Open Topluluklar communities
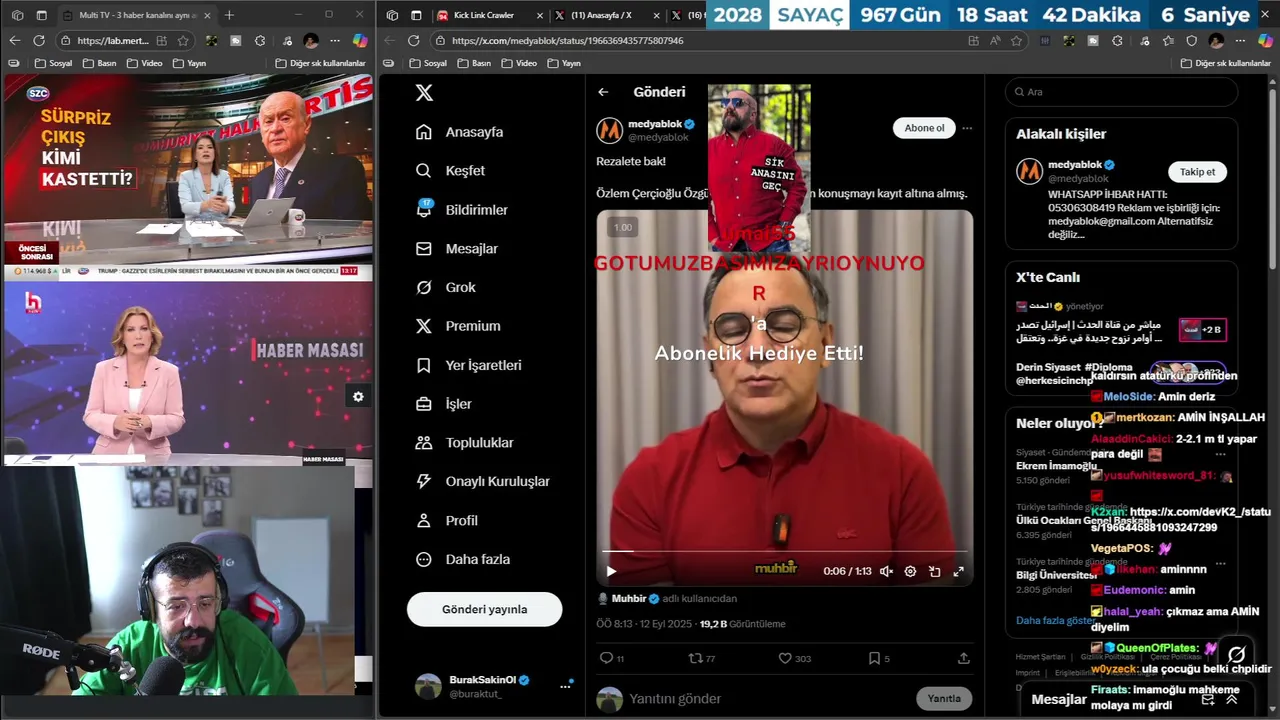Image resolution: width=1280 pixels, height=720 pixels. click(464, 443)
